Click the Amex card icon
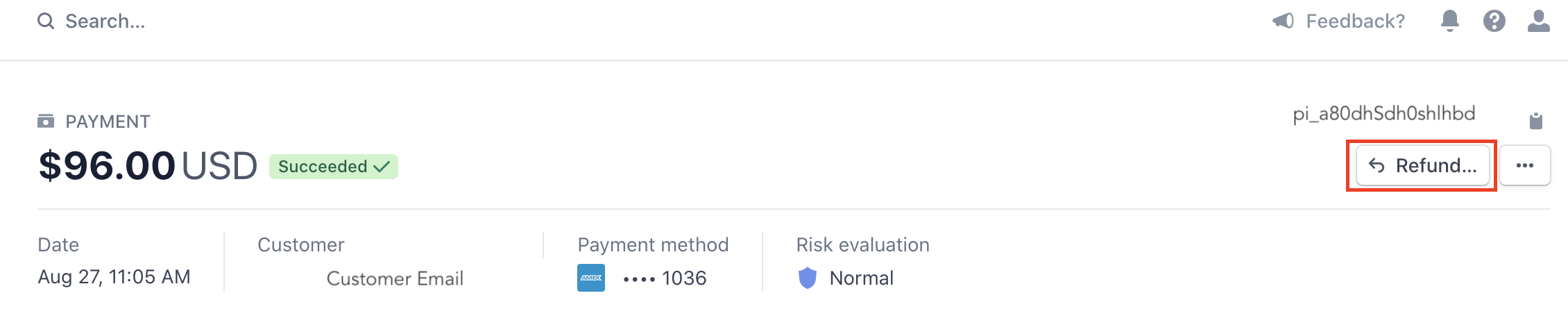1568x325 pixels. pyautogui.click(x=591, y=278)
